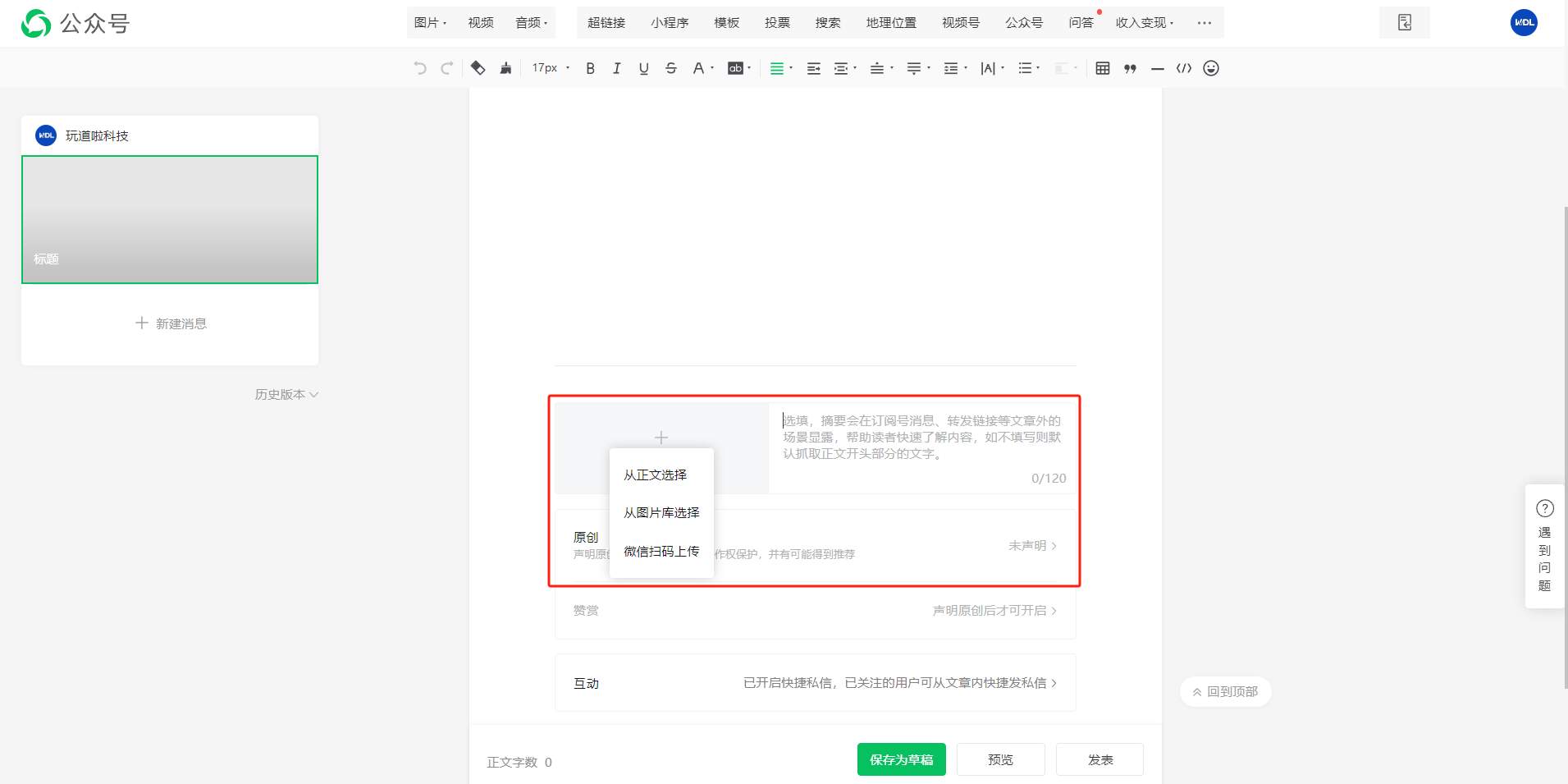1568x784 pixels.
Task: Toggle bold formatting in the editor toolbar
Action: point(590,68)
